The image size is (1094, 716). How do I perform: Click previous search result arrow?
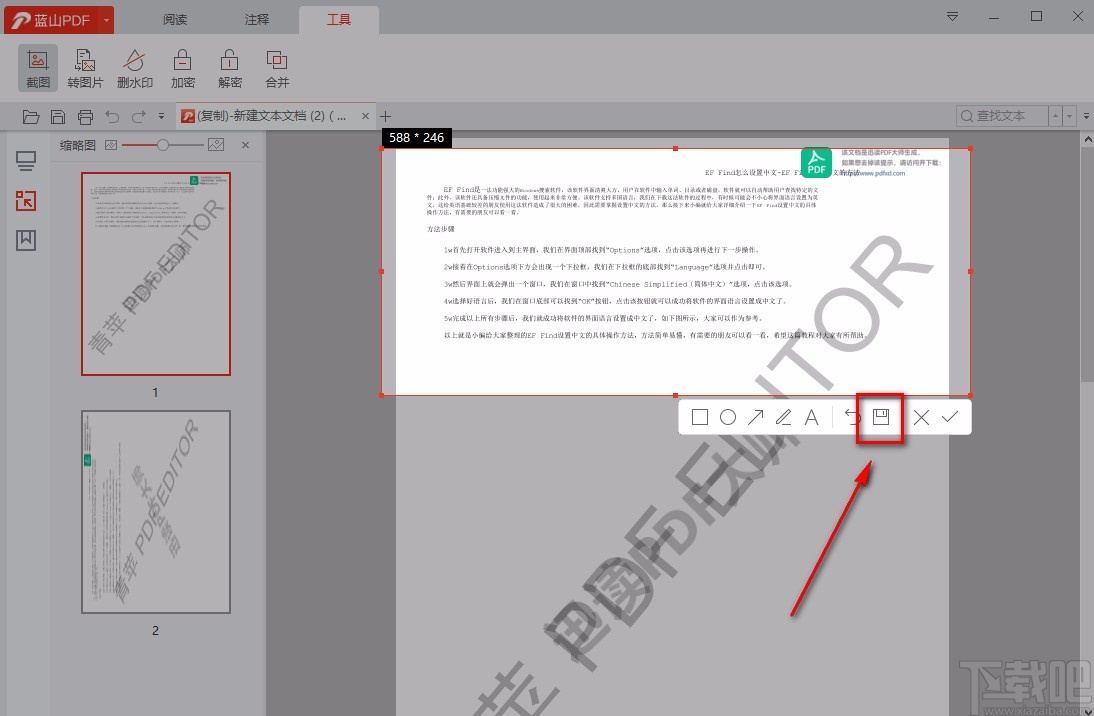1055,116
